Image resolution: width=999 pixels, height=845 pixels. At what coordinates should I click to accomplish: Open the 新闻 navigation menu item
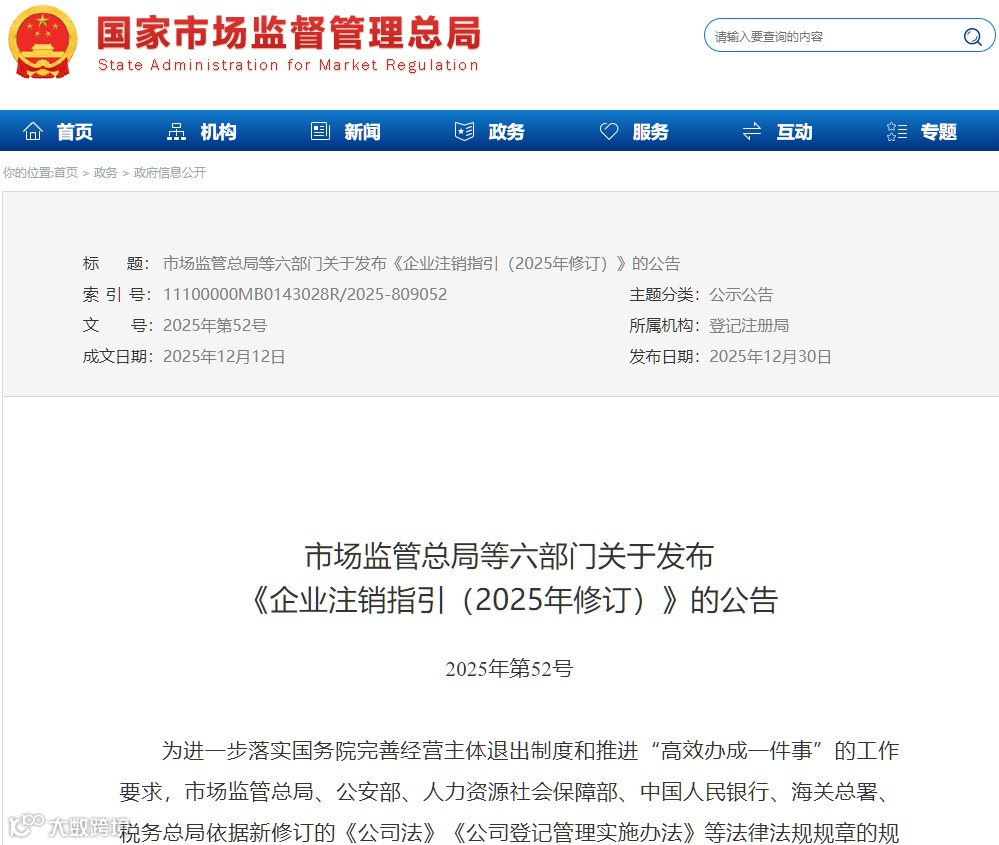pyautogui.click(x=363, y=132)
